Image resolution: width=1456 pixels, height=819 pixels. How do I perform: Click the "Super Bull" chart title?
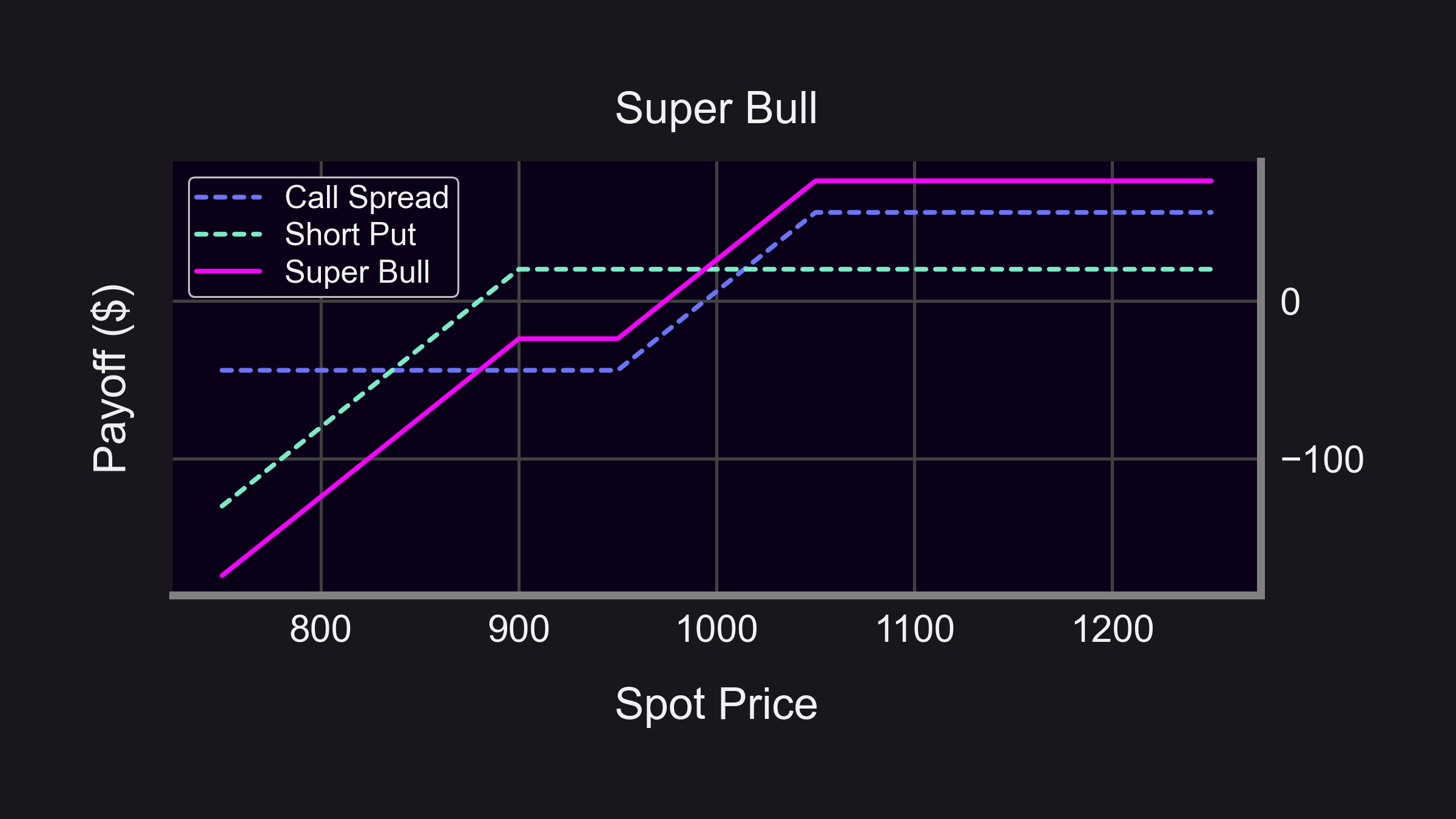716,109
